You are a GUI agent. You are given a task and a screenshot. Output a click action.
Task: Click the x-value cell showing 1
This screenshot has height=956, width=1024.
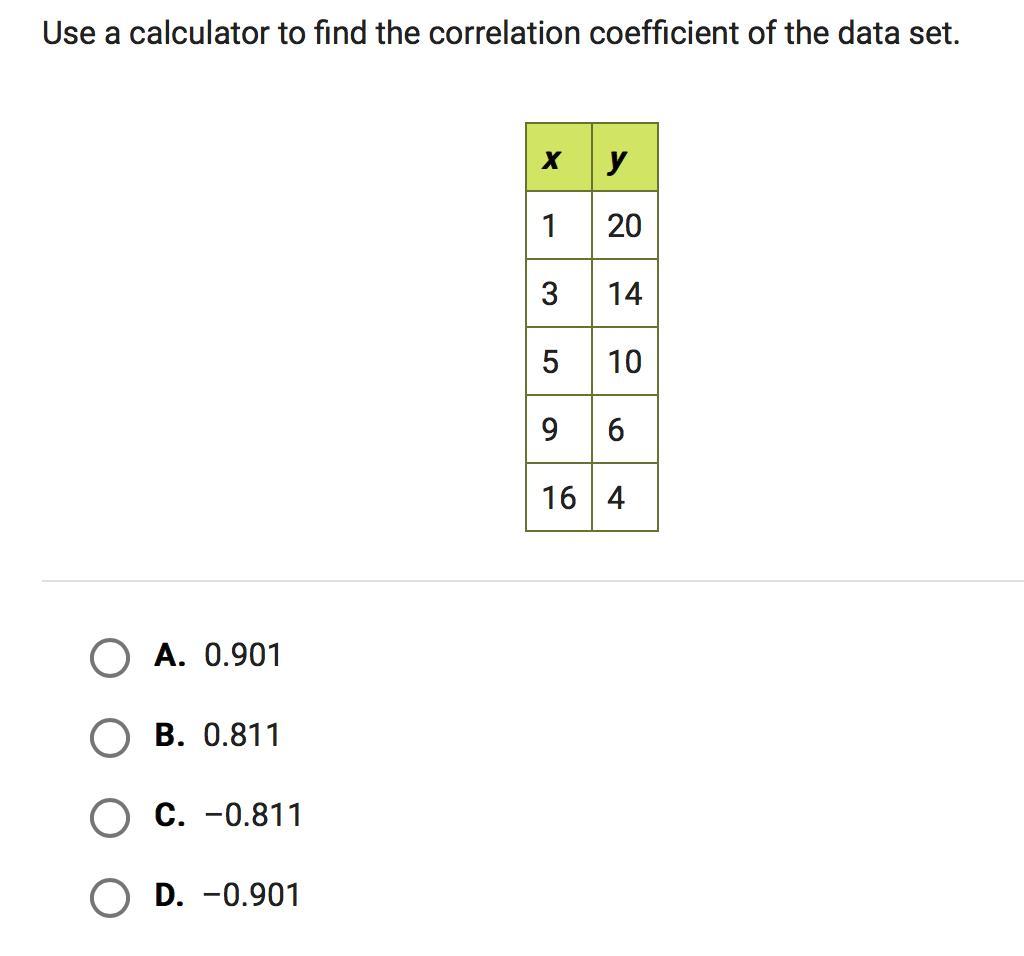pos(559,226)
